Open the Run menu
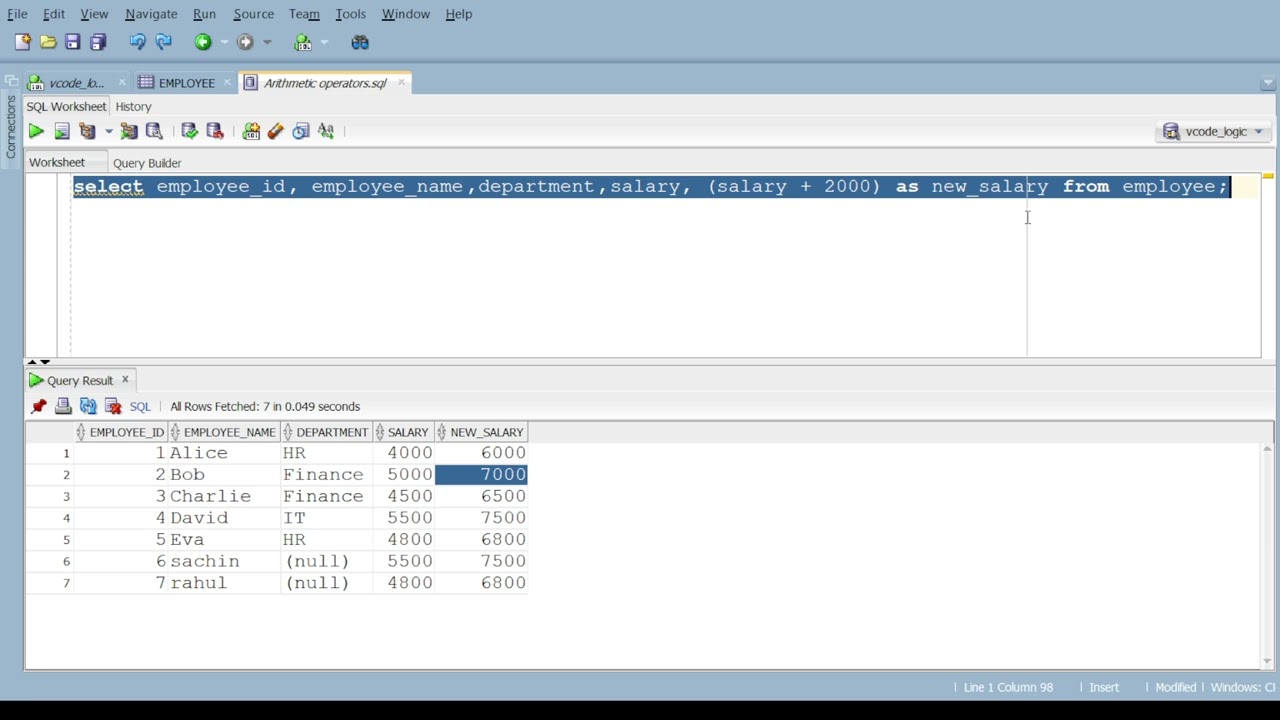The height and width of the screenshot is (720, 1280). click(x=204, y=14)
